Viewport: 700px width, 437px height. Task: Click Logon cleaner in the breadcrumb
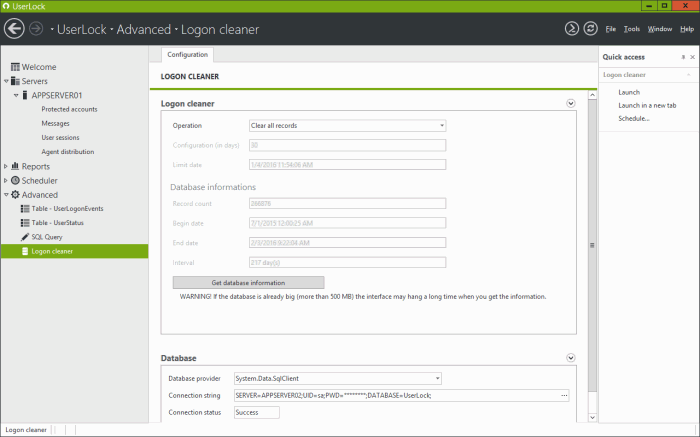220,29
